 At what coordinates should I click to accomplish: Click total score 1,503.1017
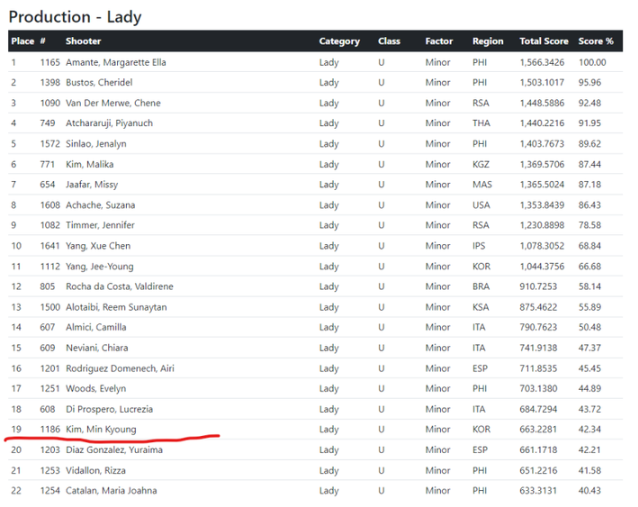coord(542,82)
